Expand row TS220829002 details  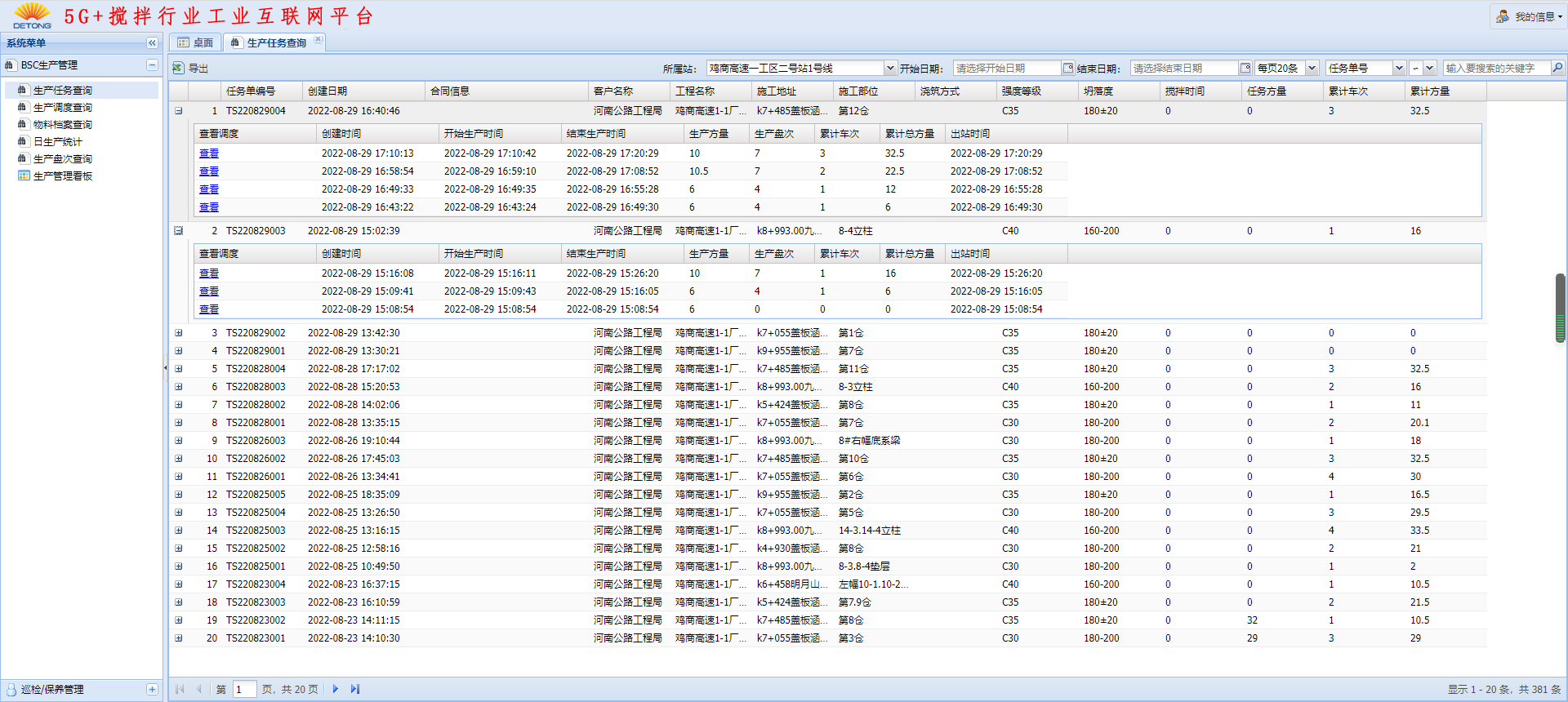point(178,333)
